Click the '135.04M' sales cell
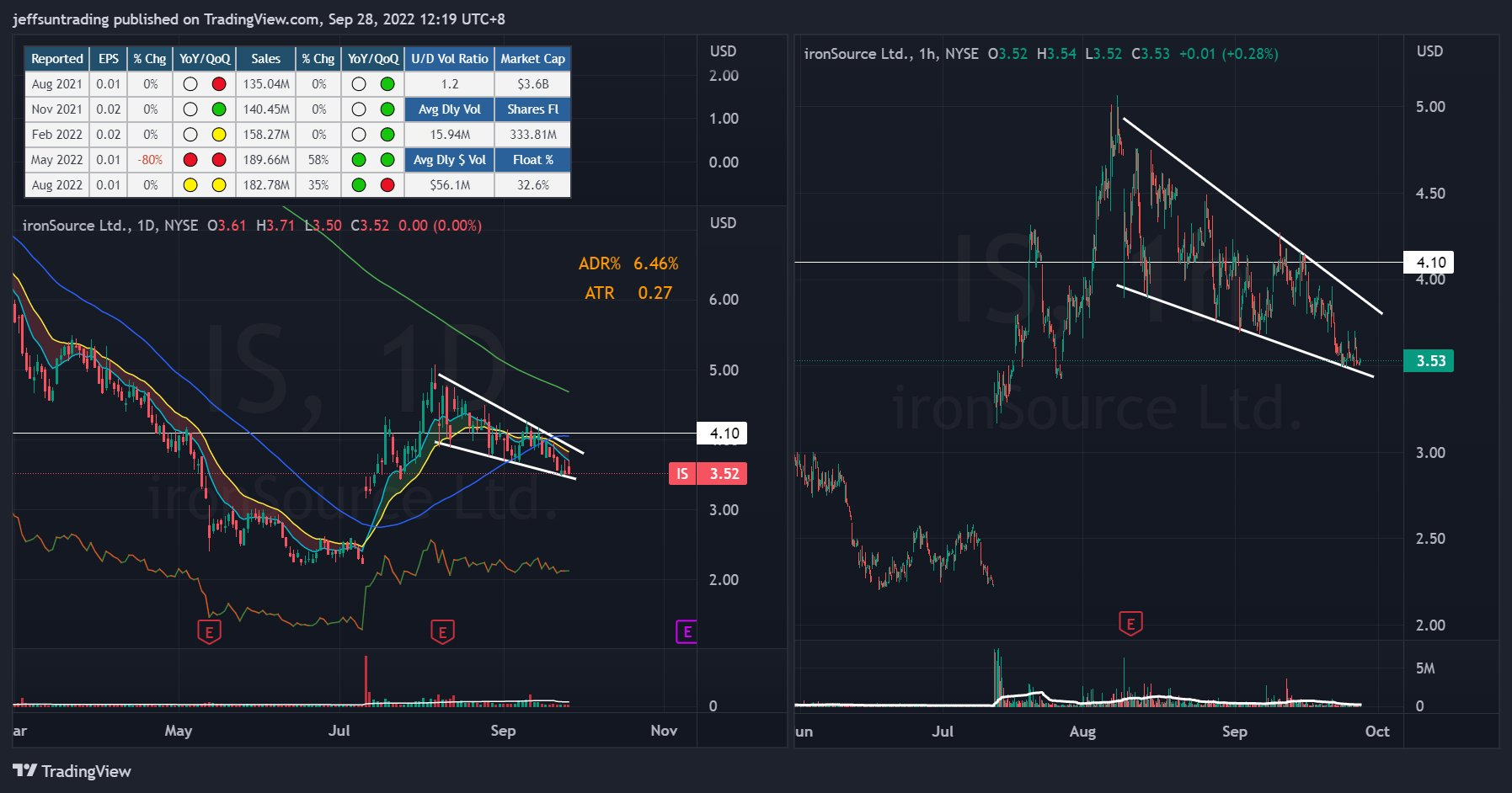The image size is (1512, 793). click(265, 84)
